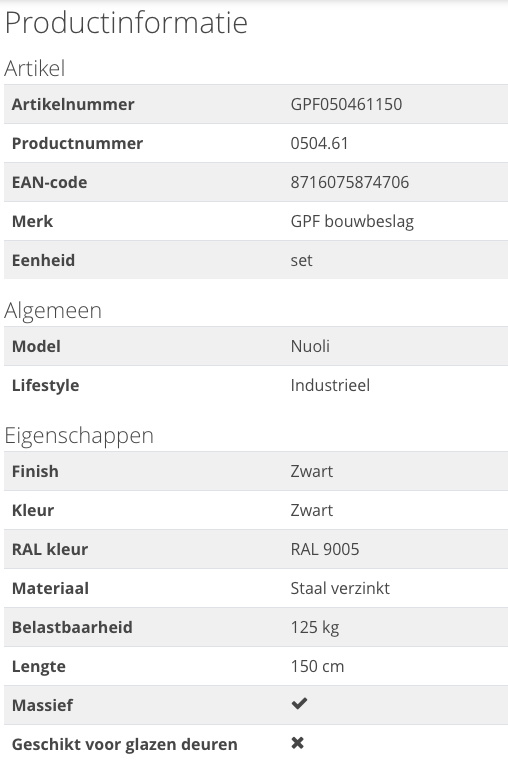Select the Artikelnummer value GPF050461150
The width and height of the screenshot is (508, 760).
(346, 104)
